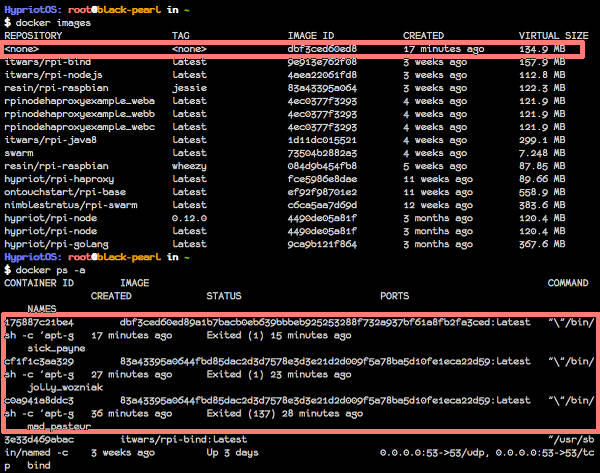Select the 'jessie' tag
This screenshot has width=600, height=473.
click(x=189, y=88)
